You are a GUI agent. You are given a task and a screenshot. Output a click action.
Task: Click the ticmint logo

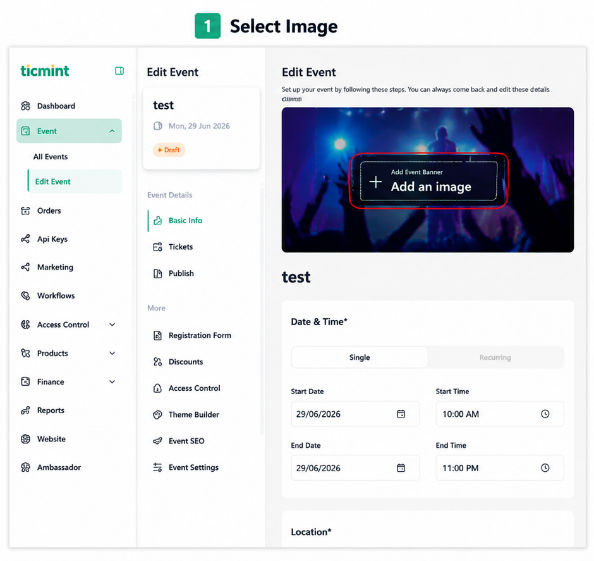click(x=45, y=71)
